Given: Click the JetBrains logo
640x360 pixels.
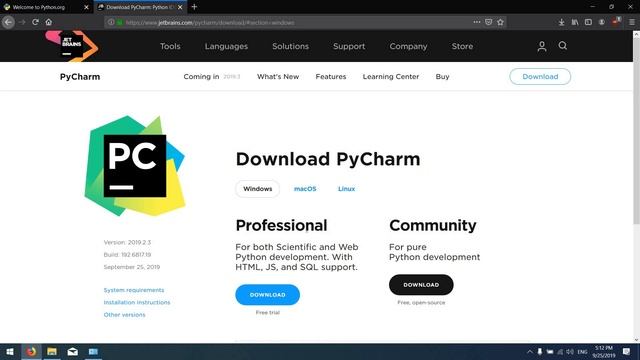Looking at the screenshot, I should click(72, 46).
